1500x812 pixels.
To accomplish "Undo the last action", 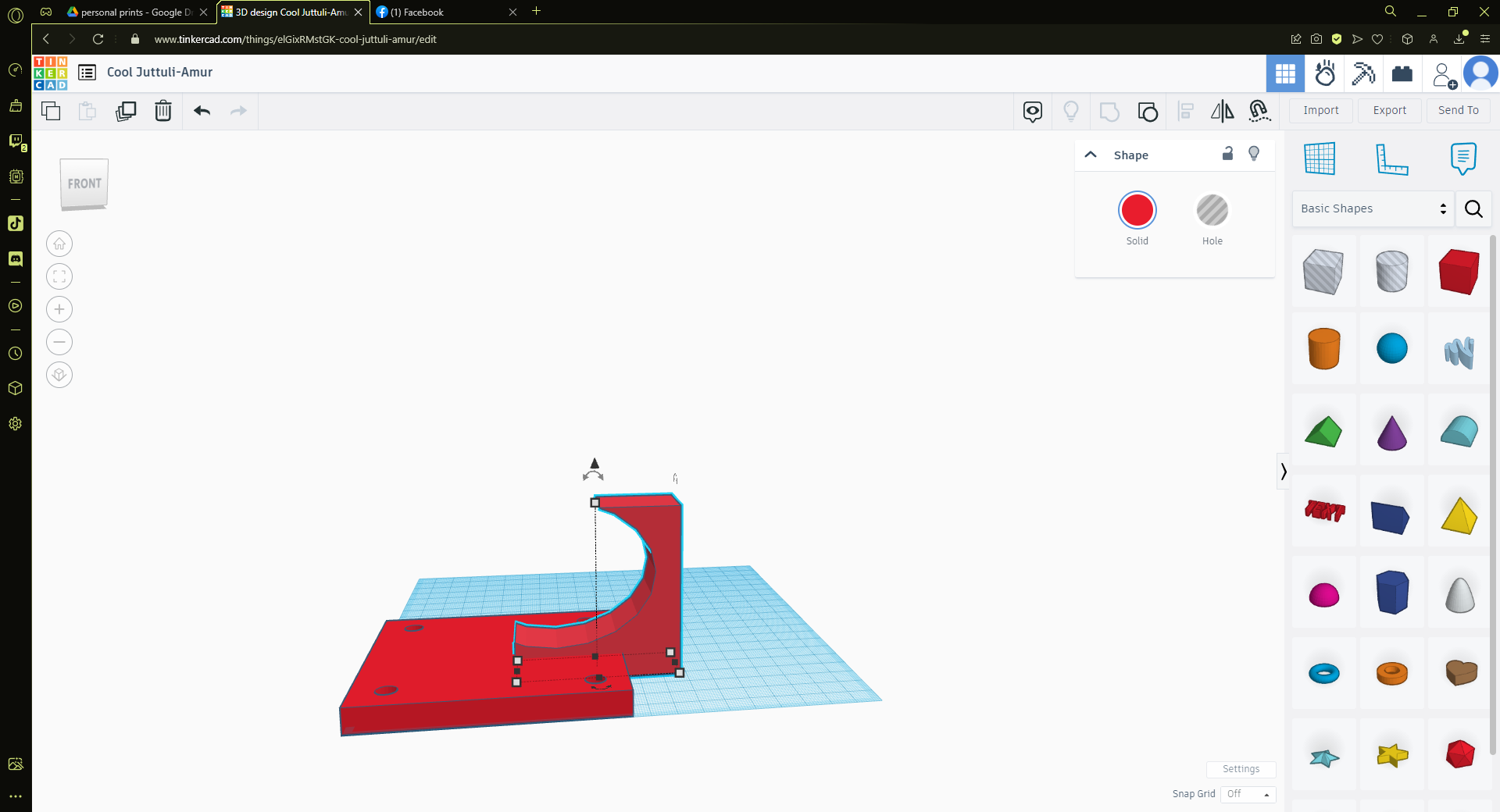I will pos(202,111).
